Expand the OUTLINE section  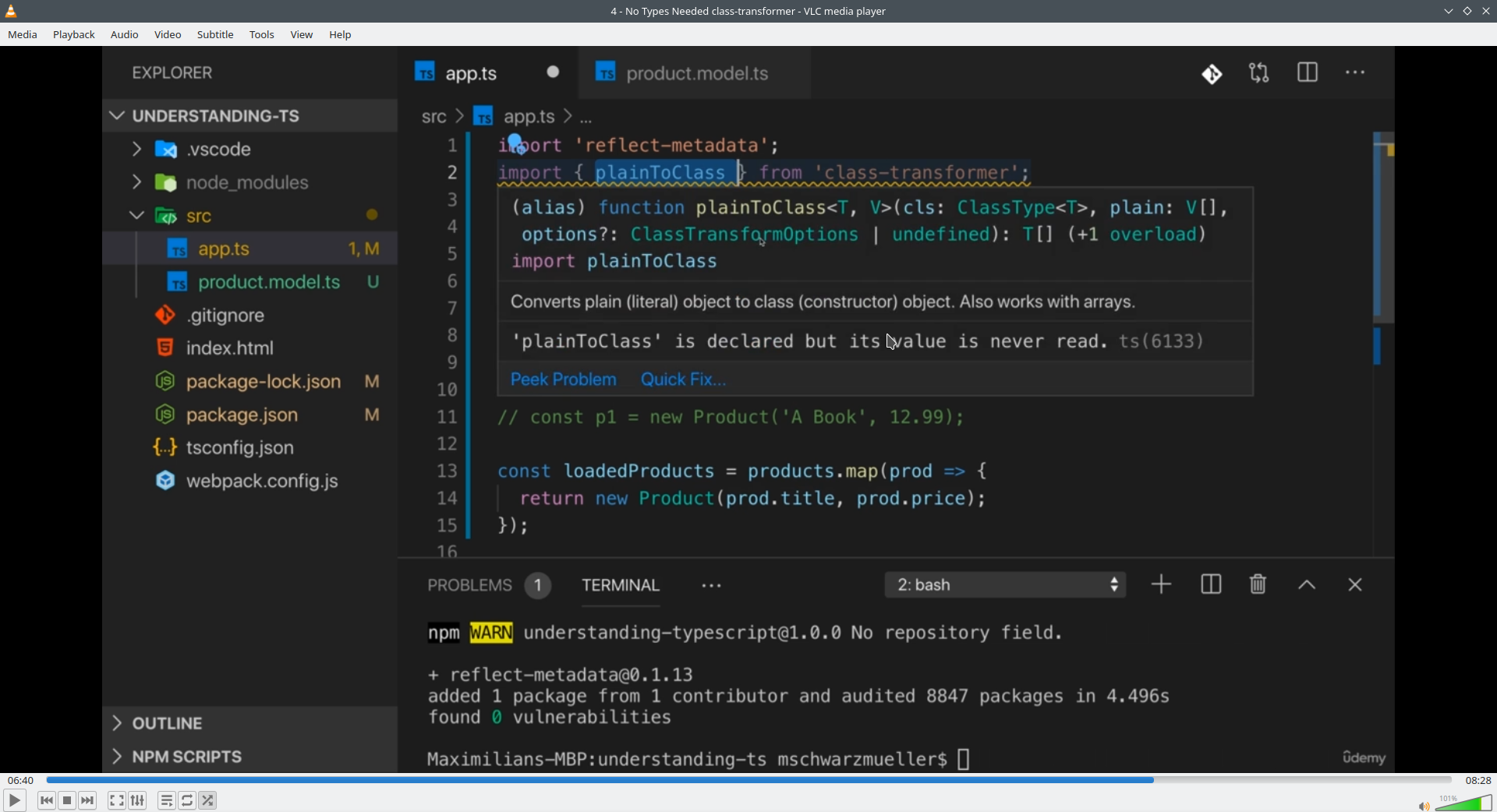250,724
